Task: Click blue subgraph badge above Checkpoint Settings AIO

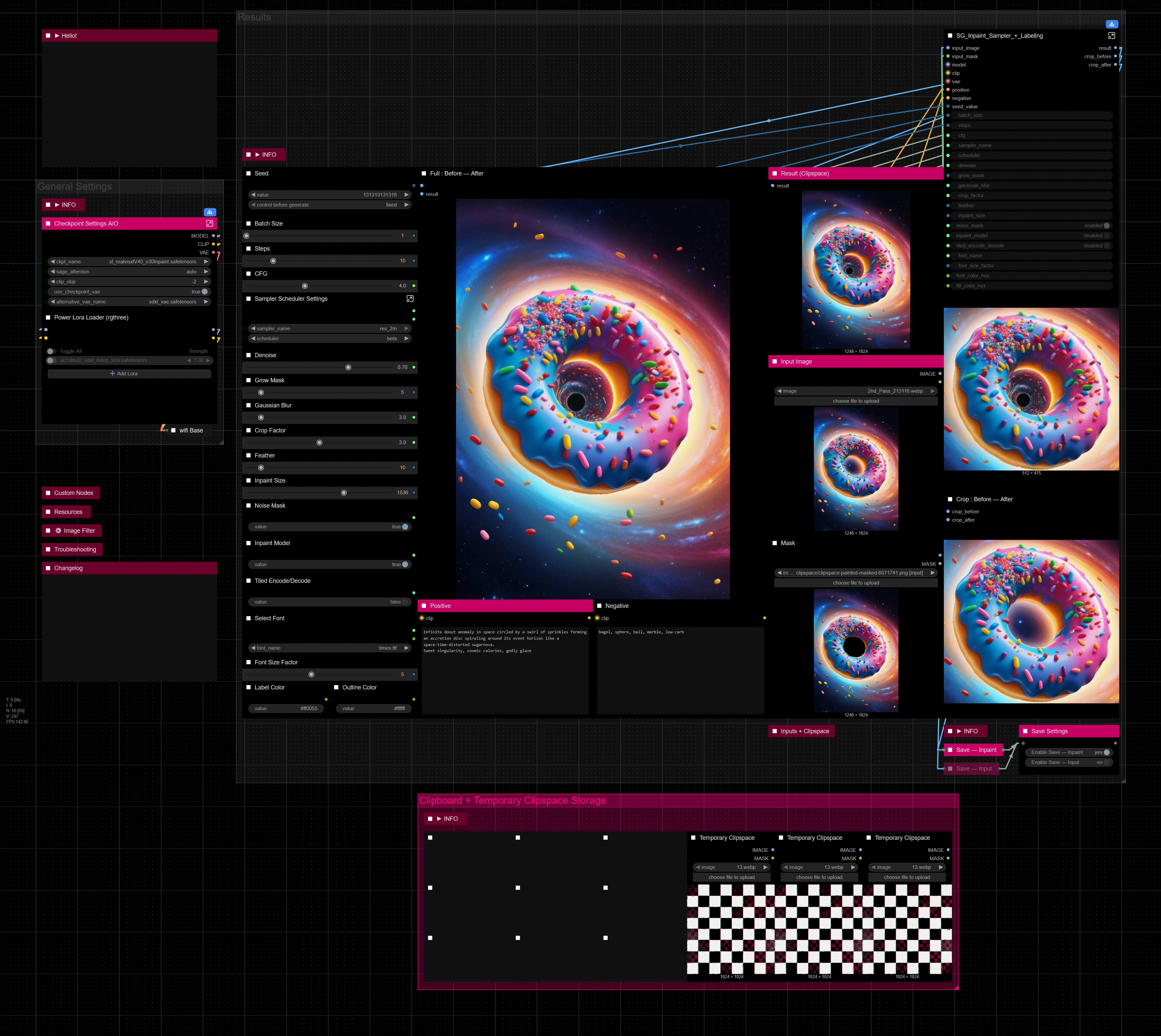Action: [x=209, y=212]
